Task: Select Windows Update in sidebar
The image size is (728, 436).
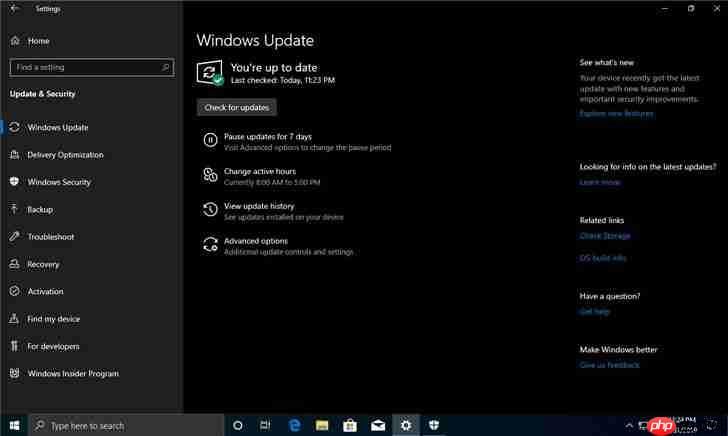Action: pyautogui.click(x=58, y=127)
